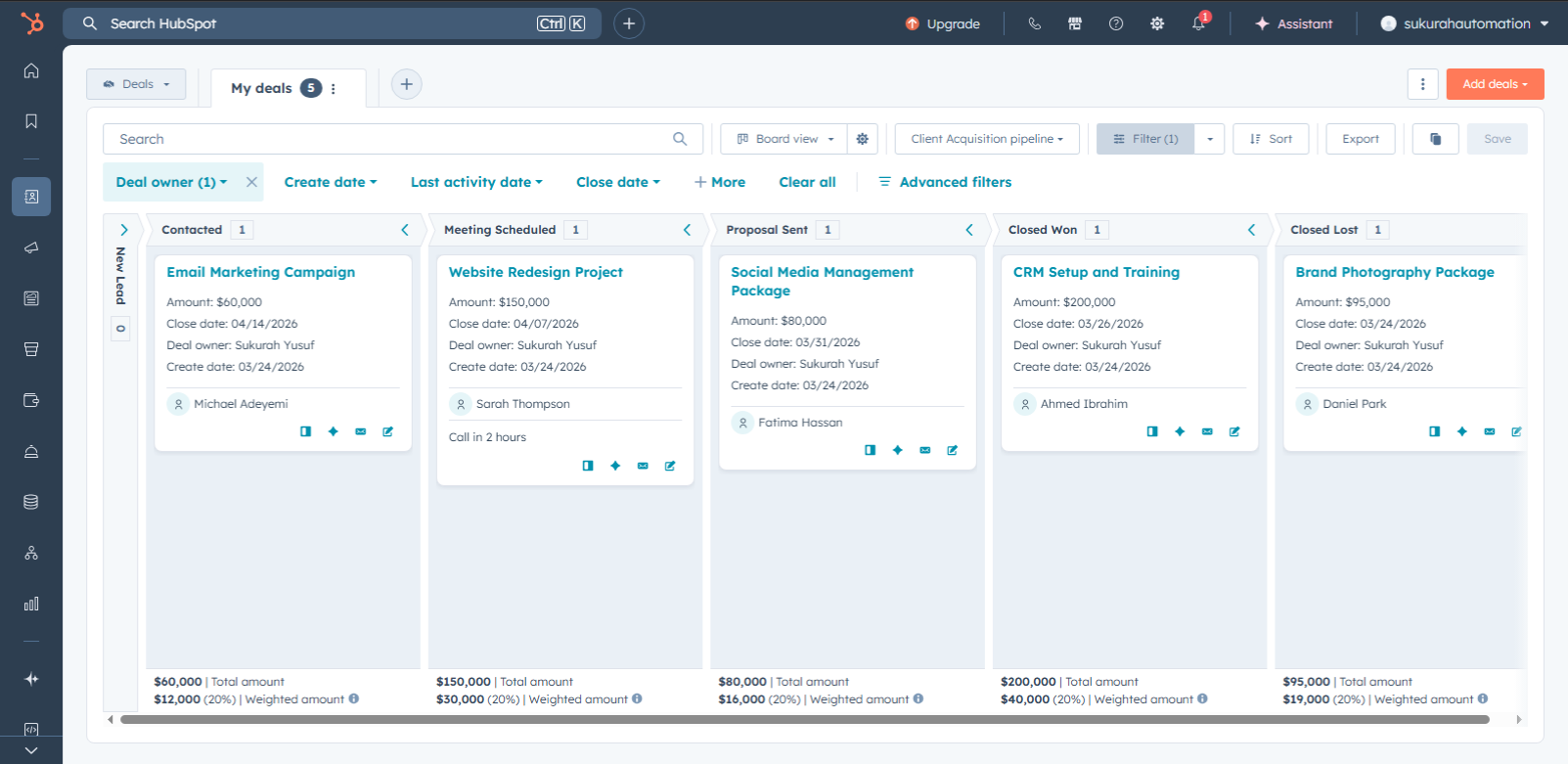1568x764 pixels.
Task: Expand the collapsed New Lead column
Action: [x=123, y=230]
